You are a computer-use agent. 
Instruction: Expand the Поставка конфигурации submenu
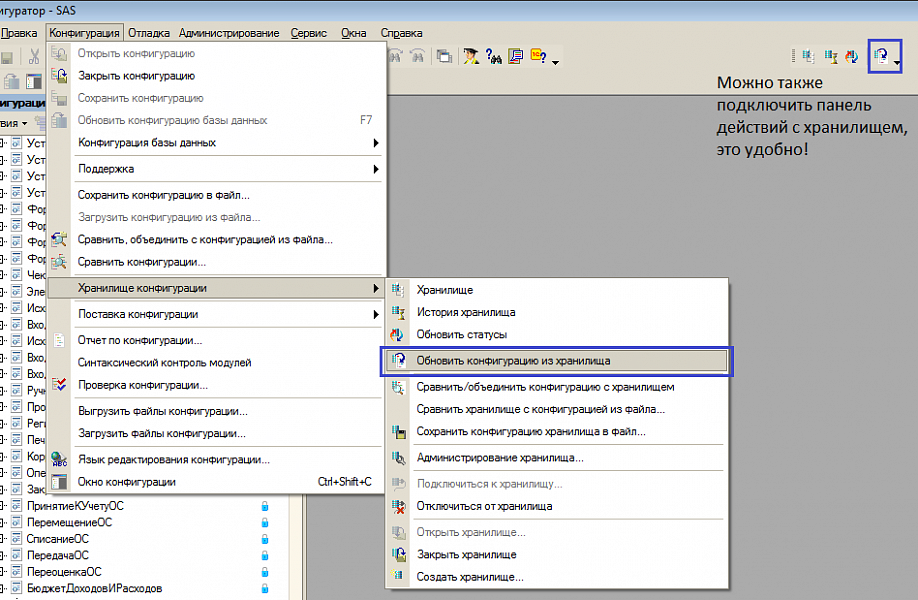(216, 314)
